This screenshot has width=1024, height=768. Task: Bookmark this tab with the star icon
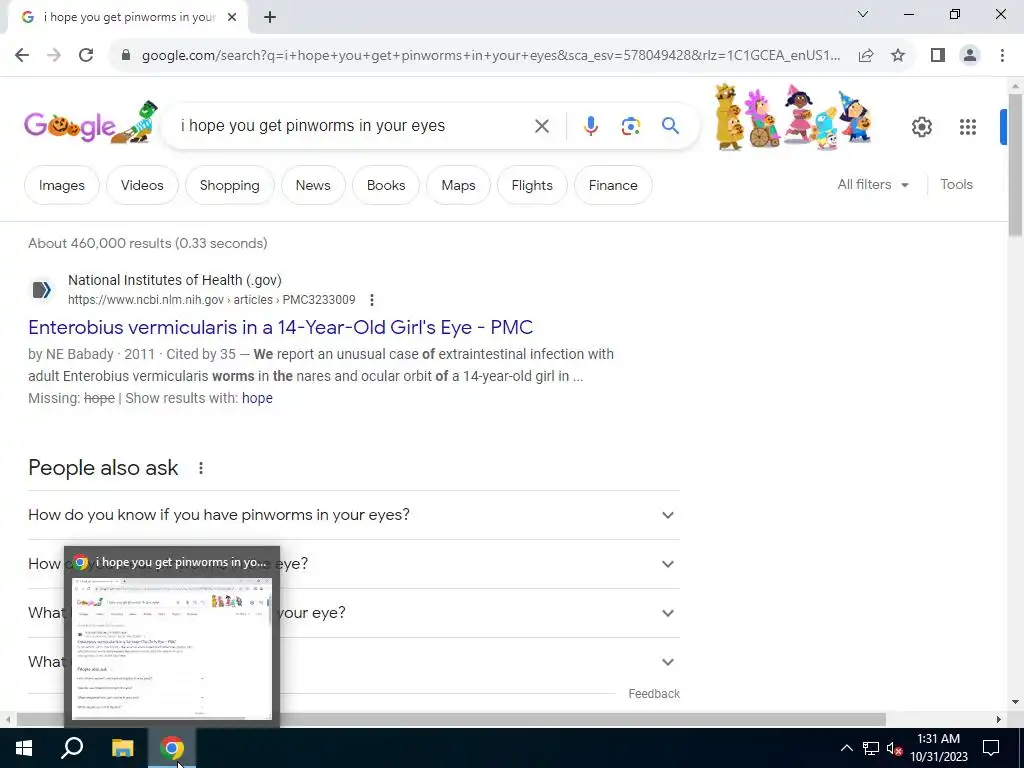coord(898,55)
